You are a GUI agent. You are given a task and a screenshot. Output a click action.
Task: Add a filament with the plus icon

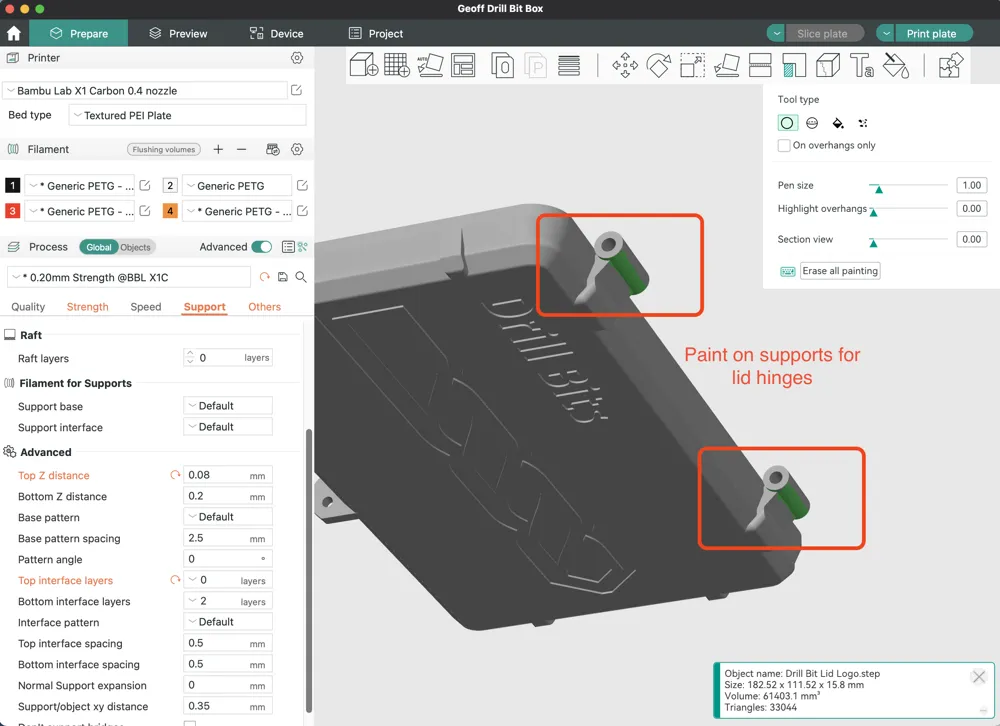(x=218, y=149)
